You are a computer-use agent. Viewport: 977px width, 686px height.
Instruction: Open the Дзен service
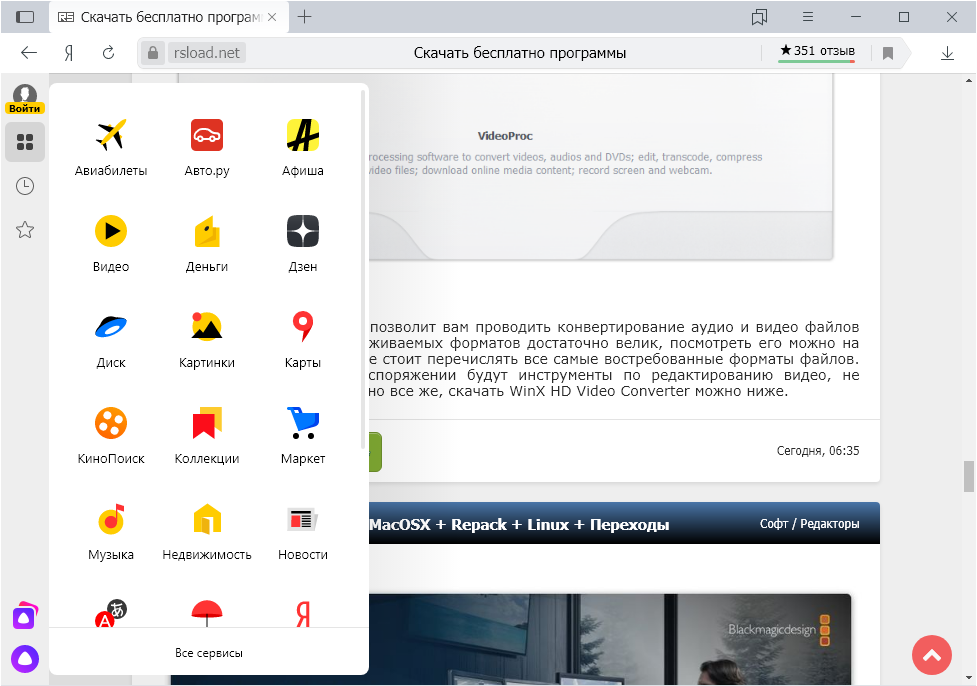tap(303, 244)
